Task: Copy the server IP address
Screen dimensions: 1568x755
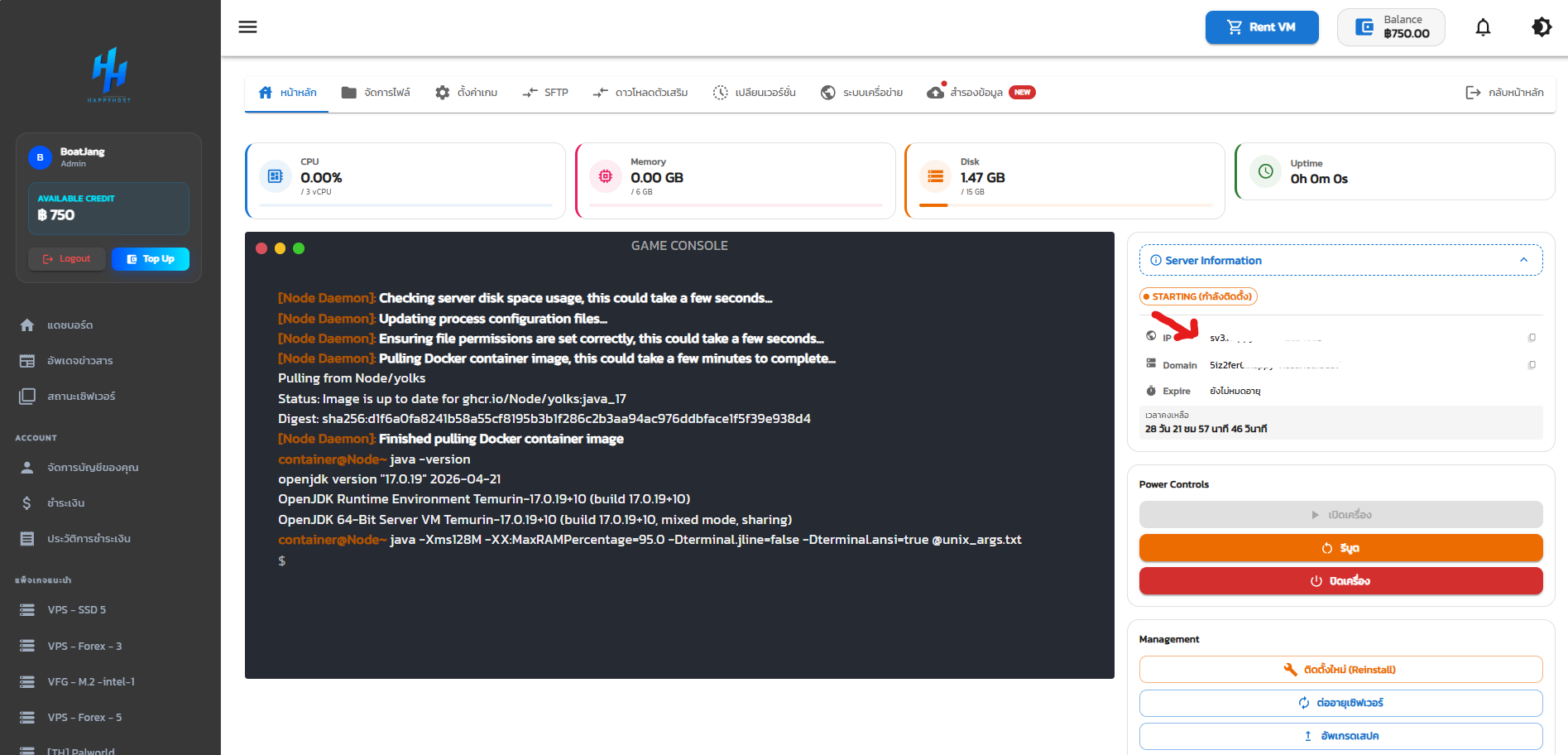Action: pos(1532,338)
